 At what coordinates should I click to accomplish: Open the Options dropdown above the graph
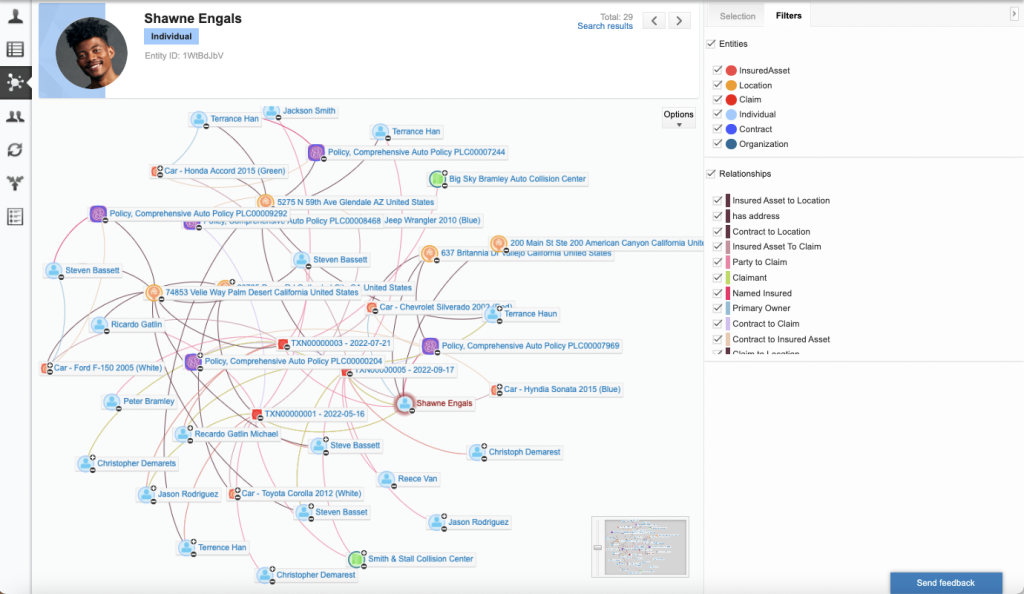click(x=678, y=116)
